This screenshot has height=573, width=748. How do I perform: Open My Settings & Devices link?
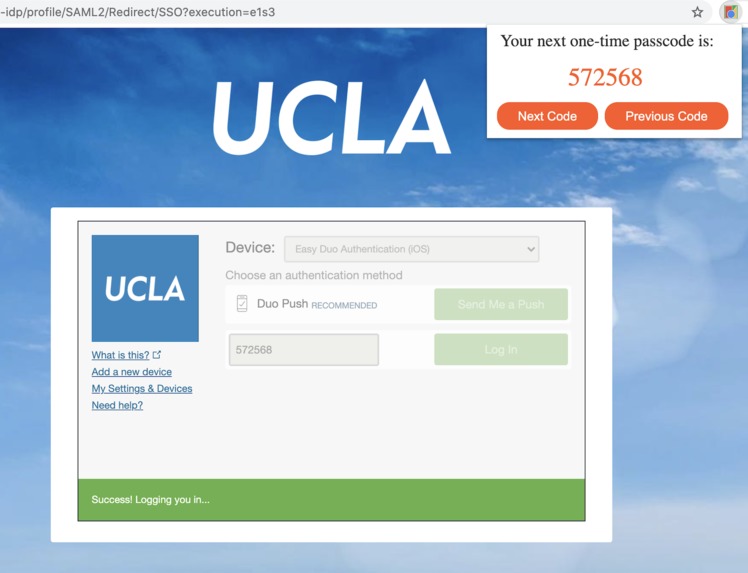[x=142, y=388]
